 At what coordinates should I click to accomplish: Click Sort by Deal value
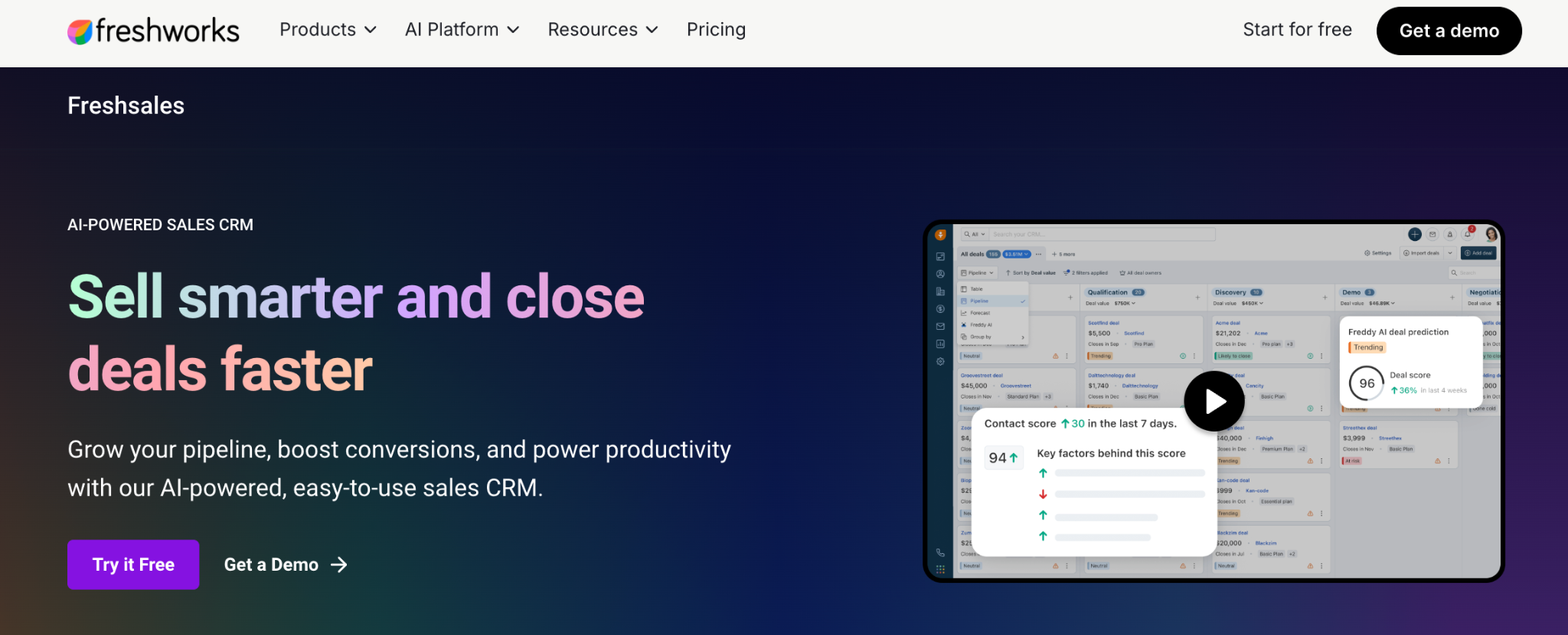coord(1031,273)
